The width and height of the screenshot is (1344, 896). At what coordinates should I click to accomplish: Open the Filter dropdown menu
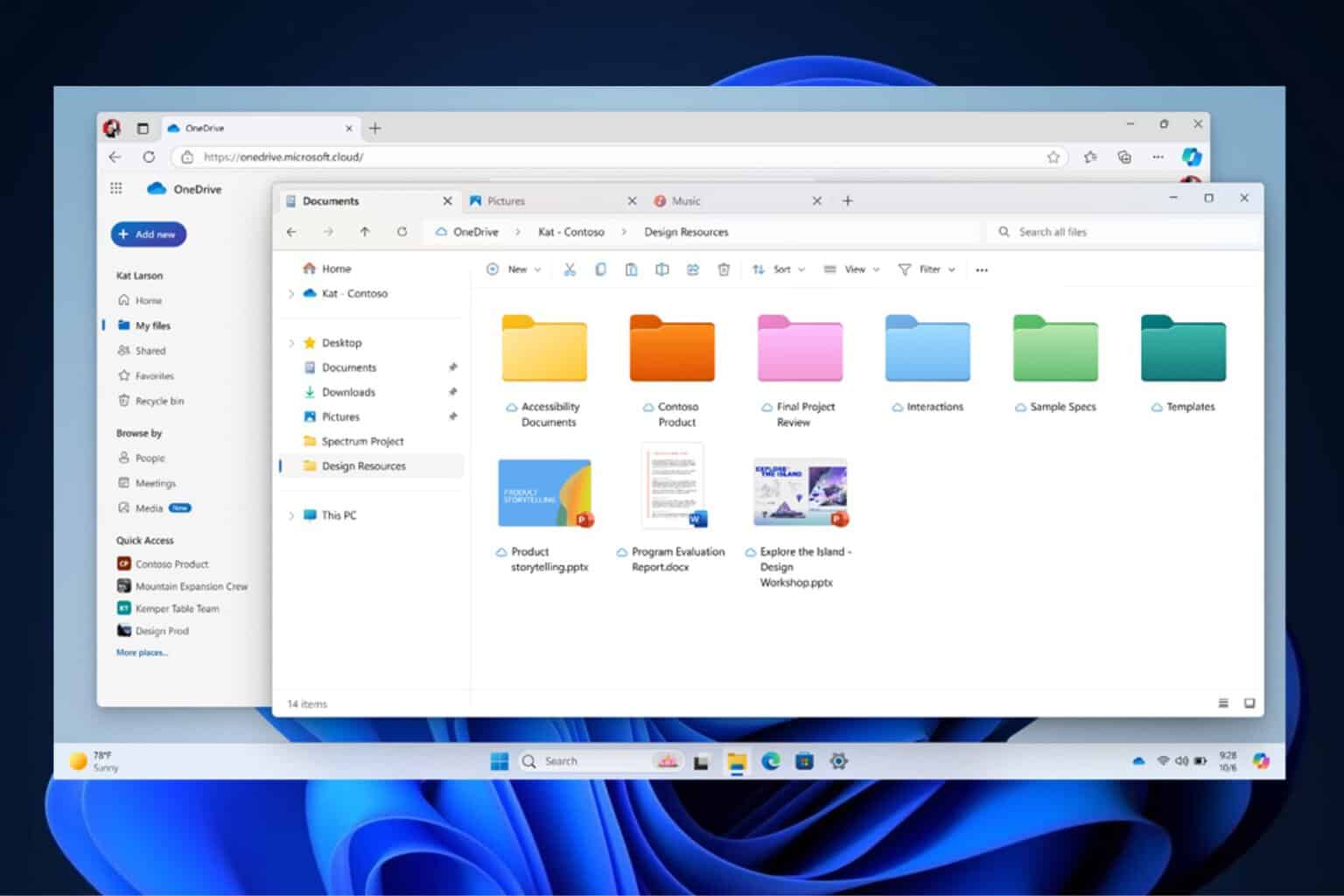[927, 269]
